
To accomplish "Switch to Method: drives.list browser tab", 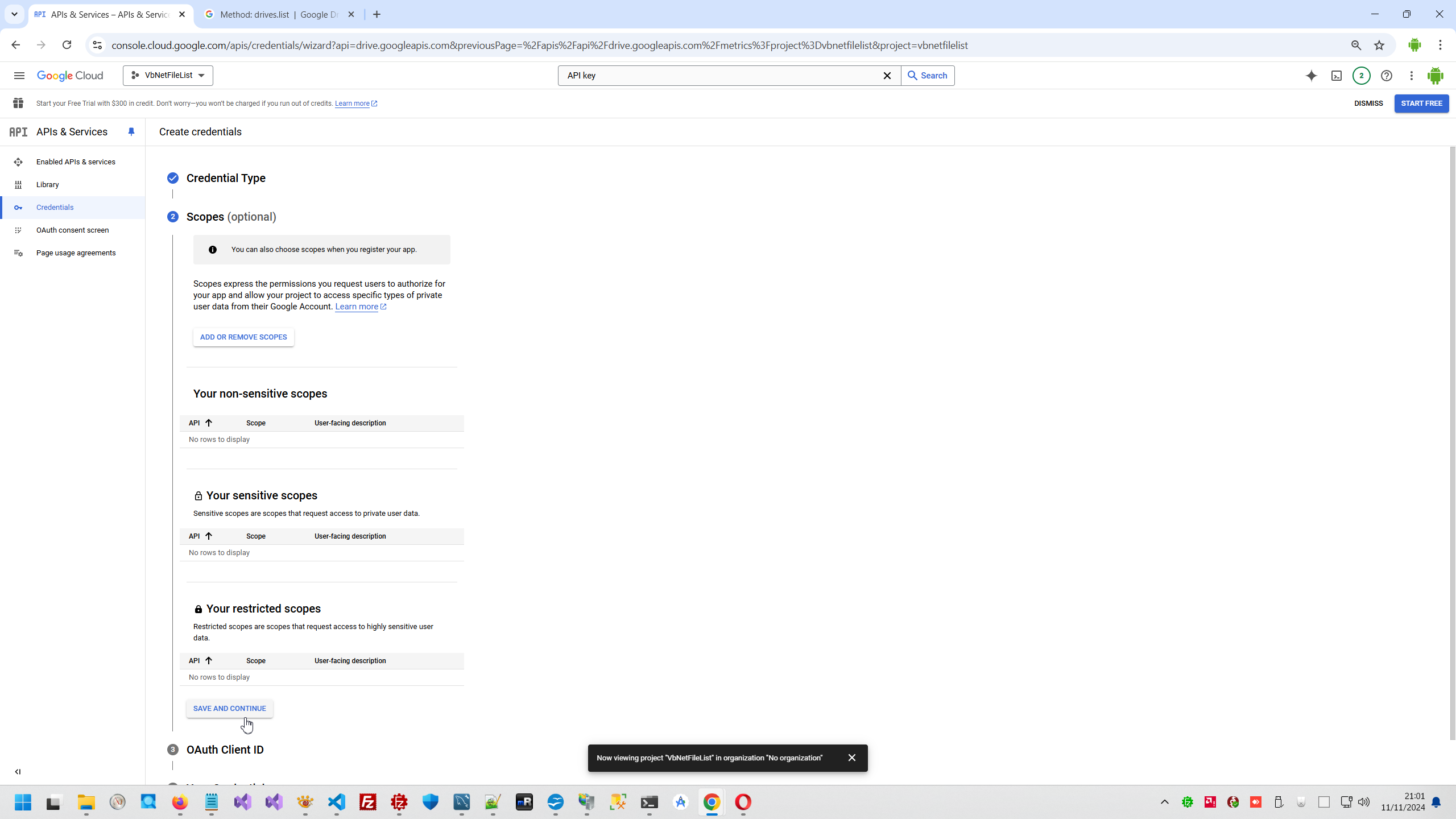I will click(x=279, y=15).
